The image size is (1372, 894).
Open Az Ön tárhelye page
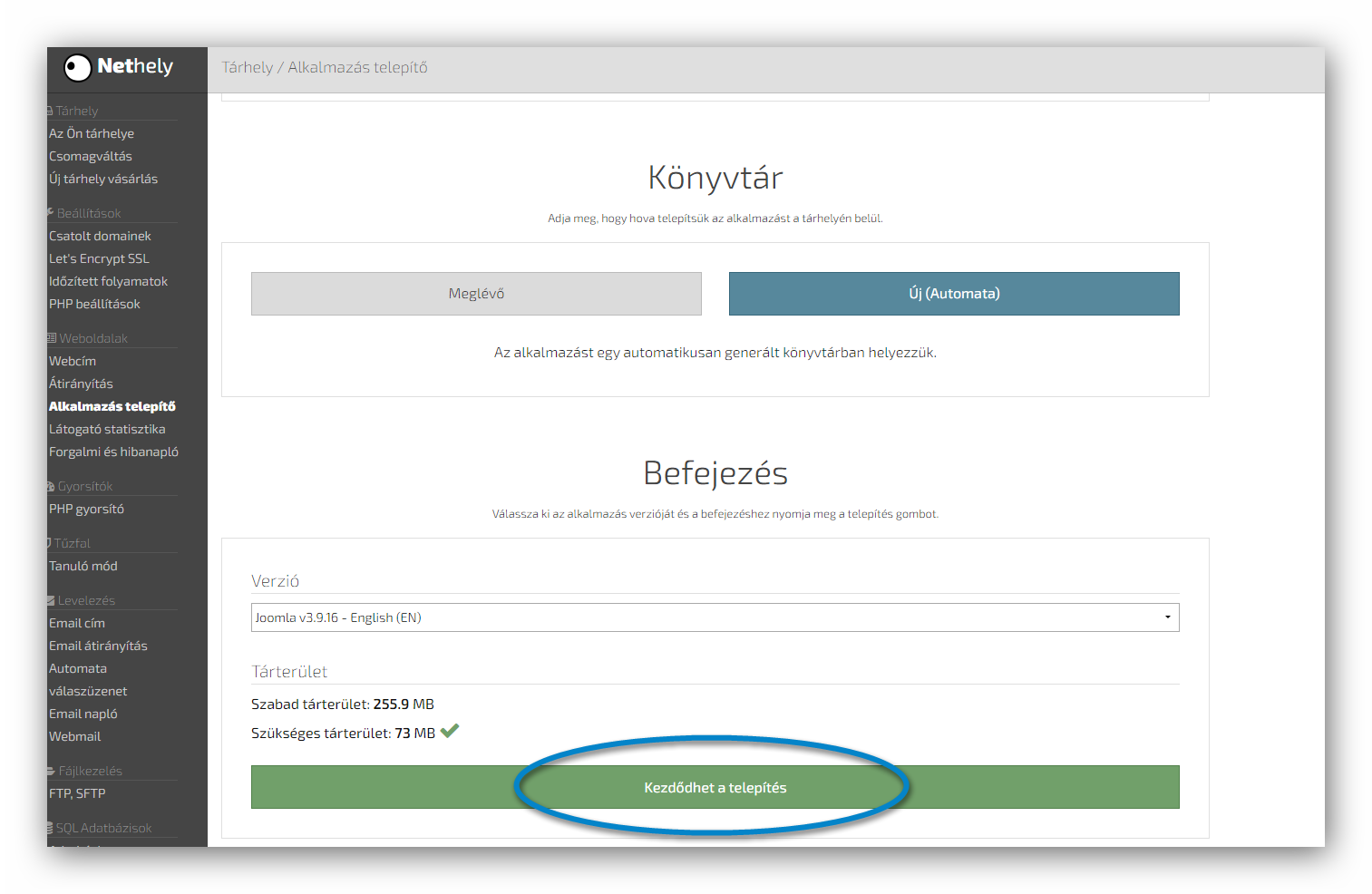pyautogui.click(x=92, y=133)
